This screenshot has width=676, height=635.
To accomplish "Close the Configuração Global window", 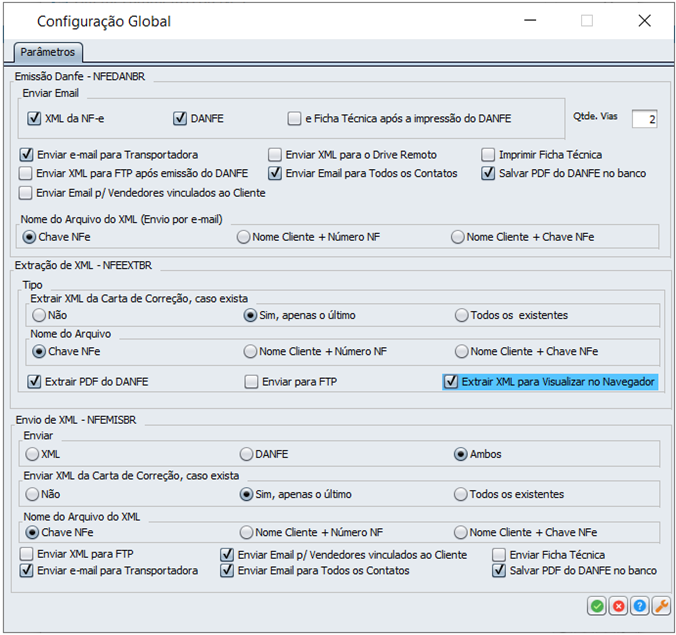I will (x=644, y=21).
